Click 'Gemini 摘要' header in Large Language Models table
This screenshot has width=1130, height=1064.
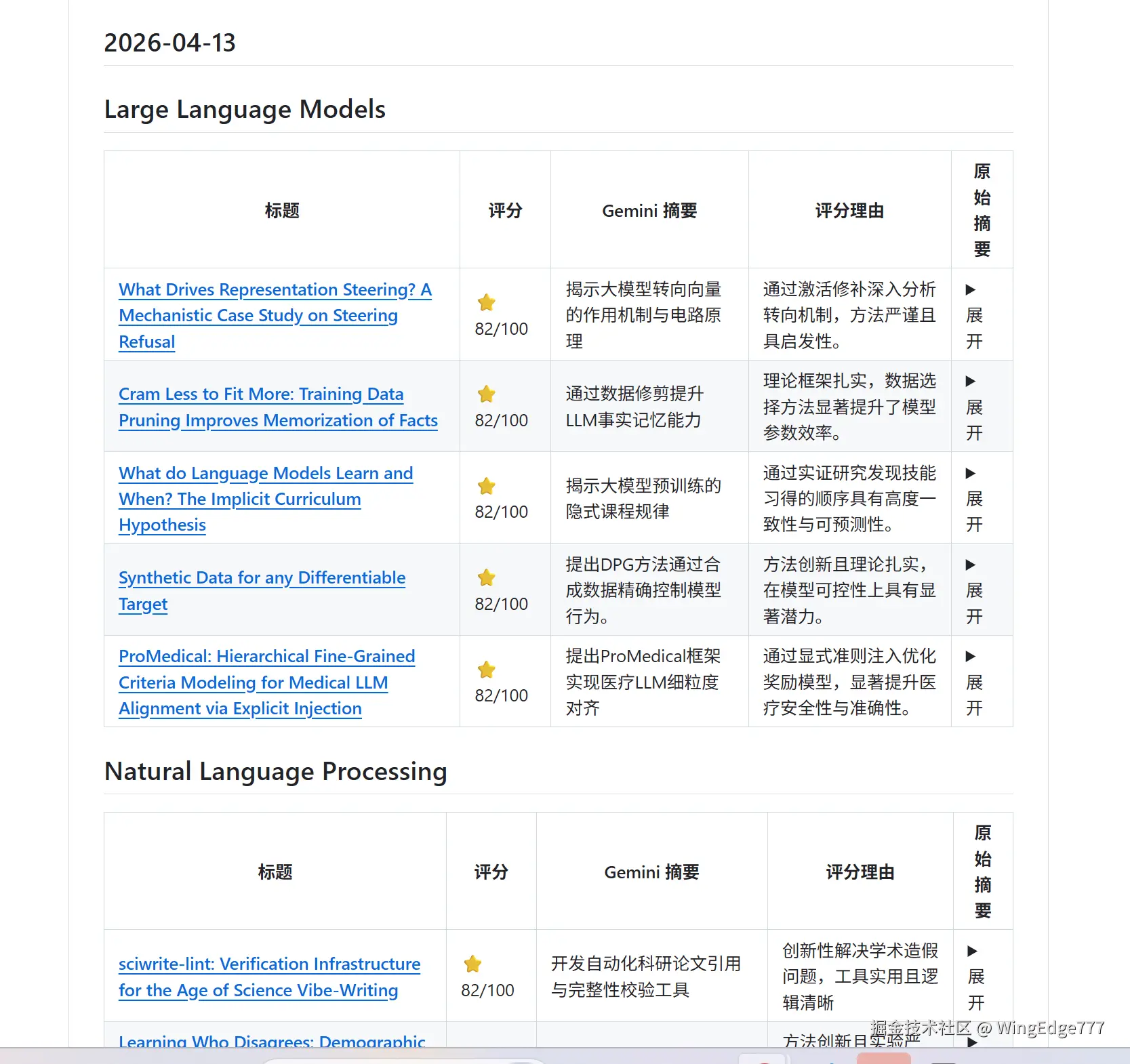(x=649, y=211)
